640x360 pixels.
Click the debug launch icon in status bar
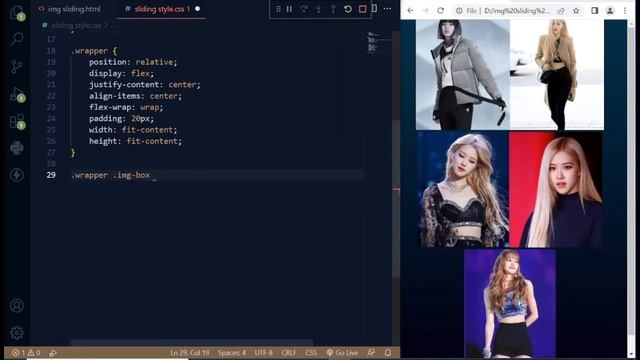(53, 353)
